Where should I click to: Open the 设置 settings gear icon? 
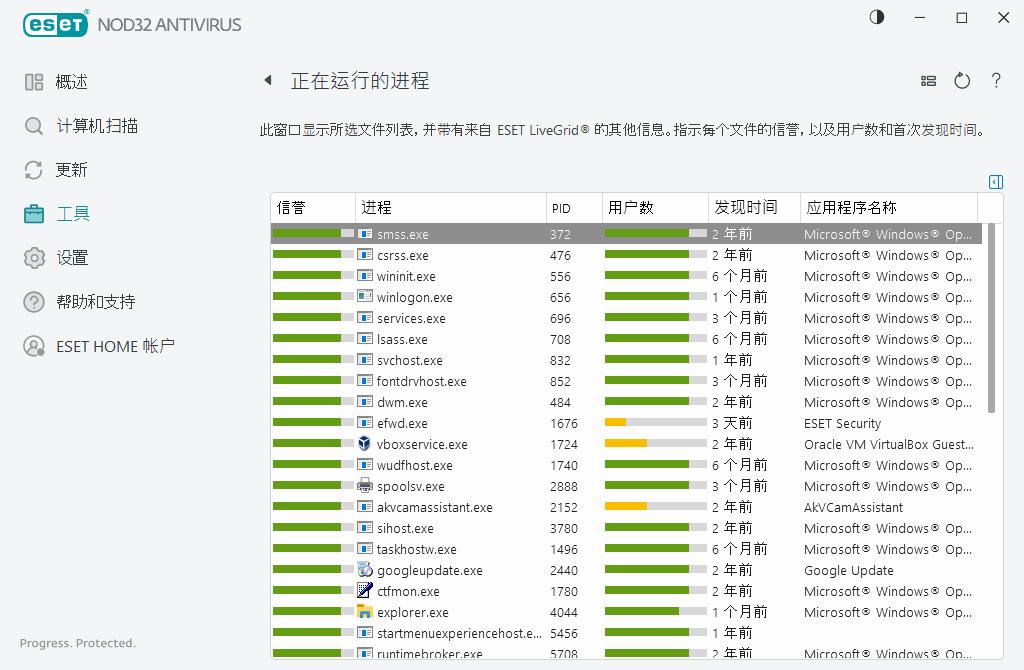[x=33, y=257]
